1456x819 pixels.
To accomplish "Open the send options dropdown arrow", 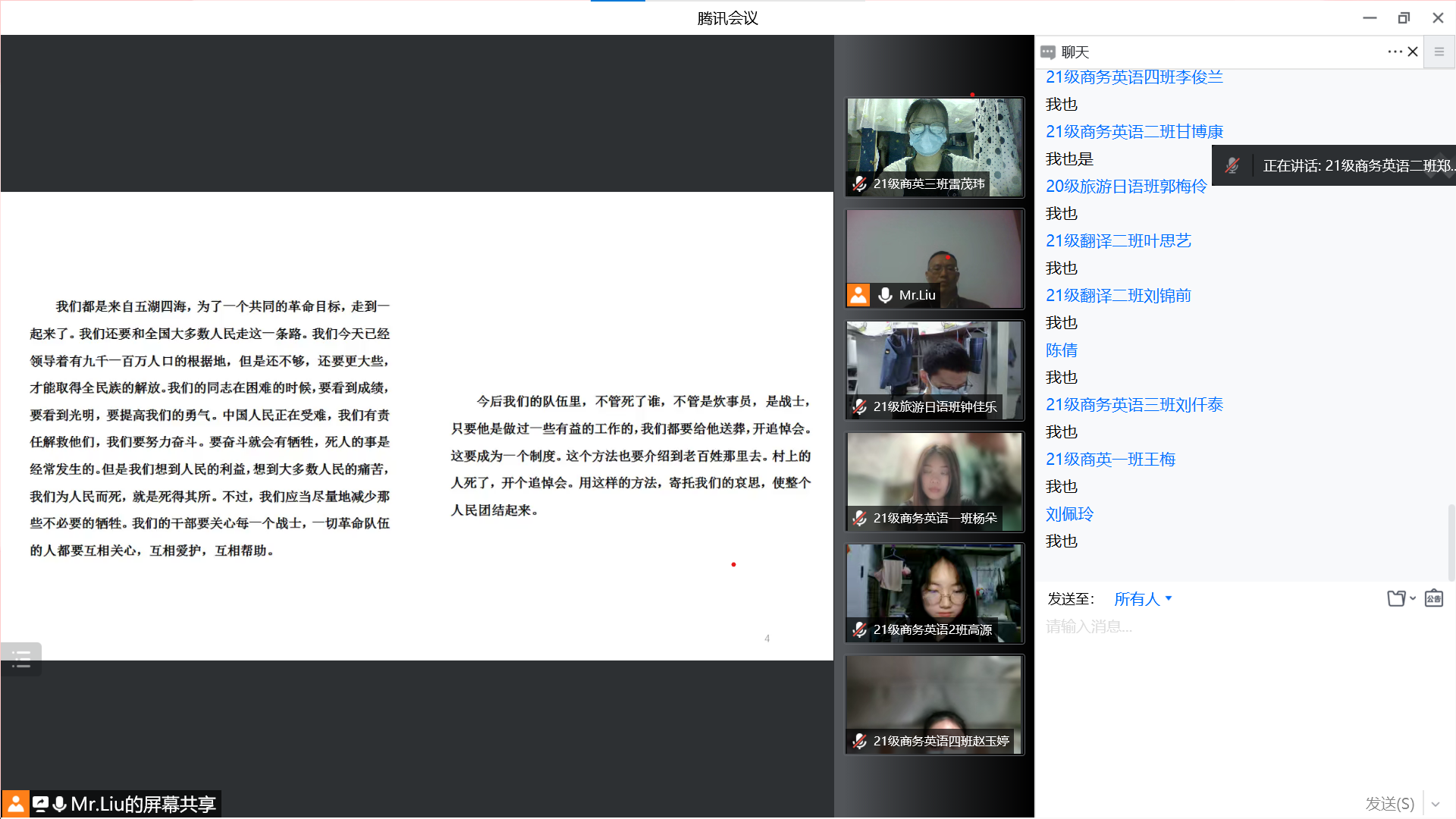I will pyautogui.click(x=1436, y=804).
